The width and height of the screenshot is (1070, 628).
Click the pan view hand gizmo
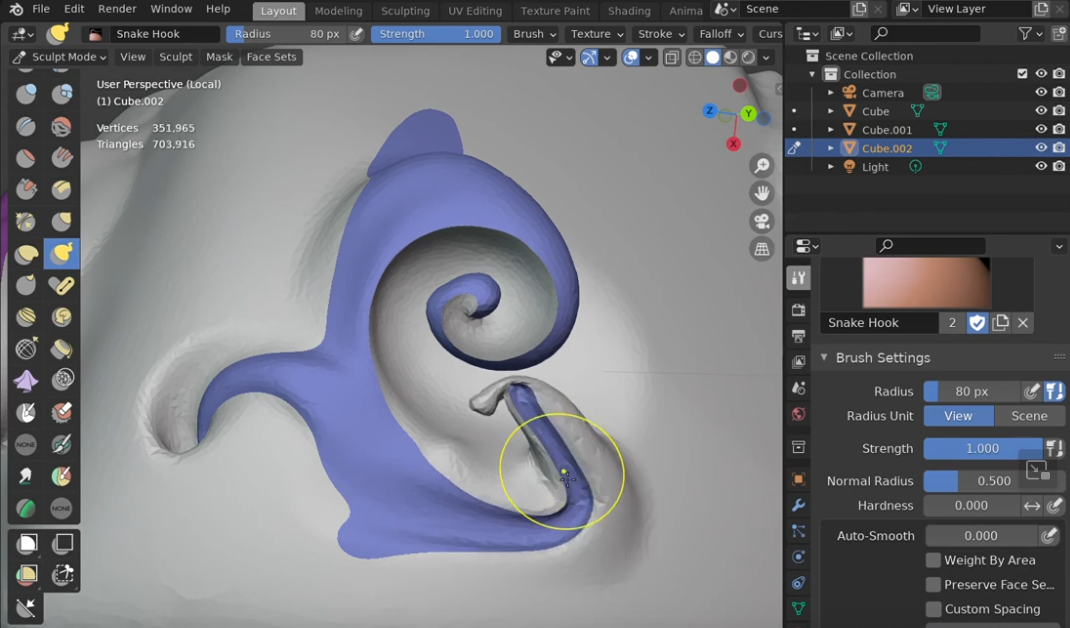(x=762, y=194)
